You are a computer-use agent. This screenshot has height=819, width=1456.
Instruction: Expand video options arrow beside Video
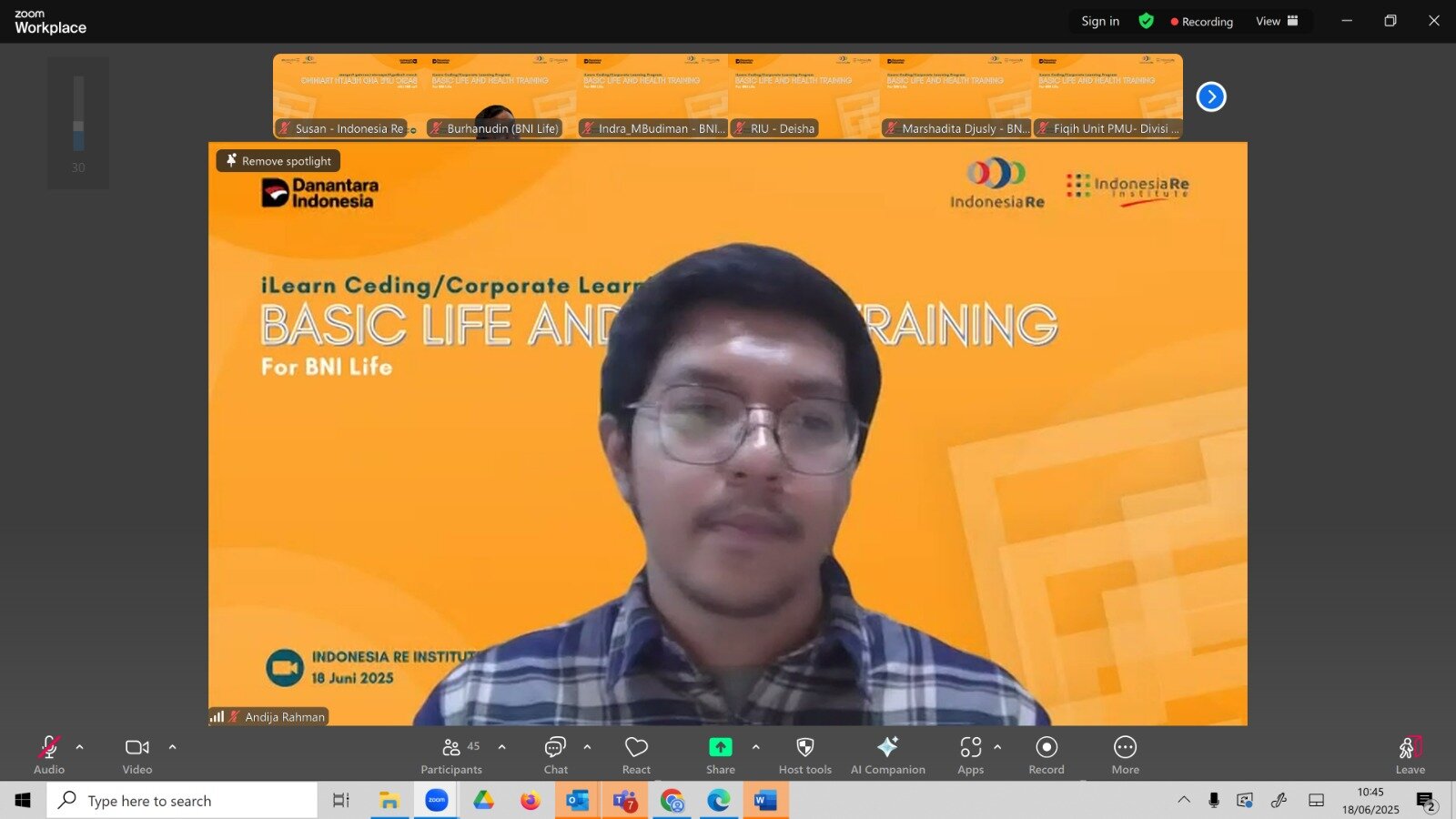(x=172, y=747)
